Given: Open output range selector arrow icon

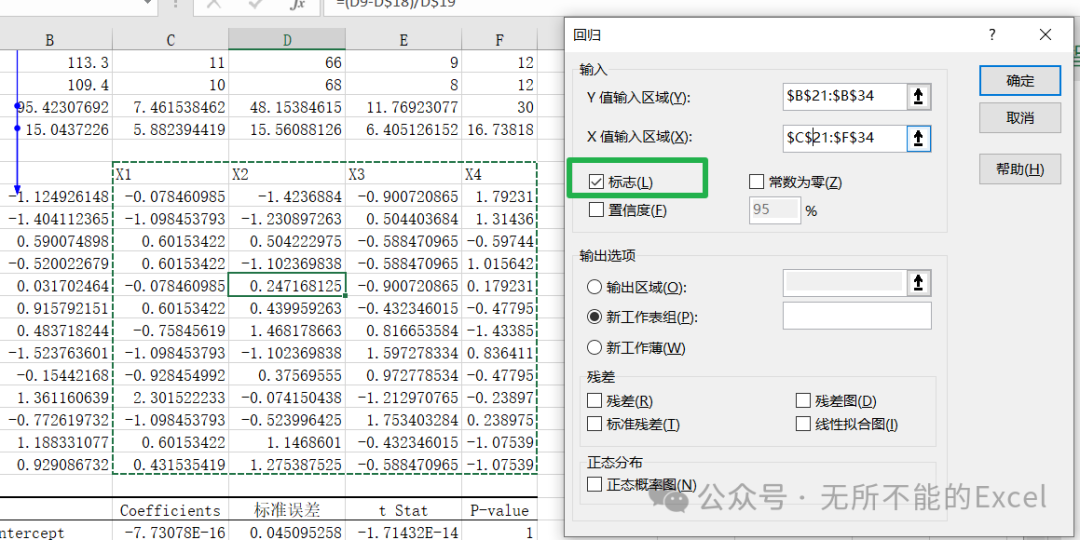Looking at the screenshot, I should tap(917, 282).
